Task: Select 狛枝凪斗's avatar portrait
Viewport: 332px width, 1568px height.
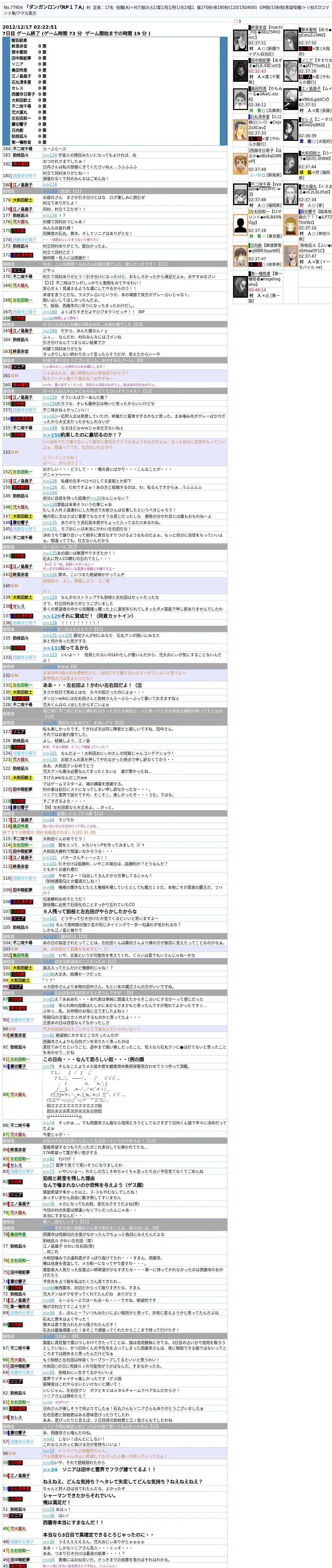Action: [x=291, y=256]
